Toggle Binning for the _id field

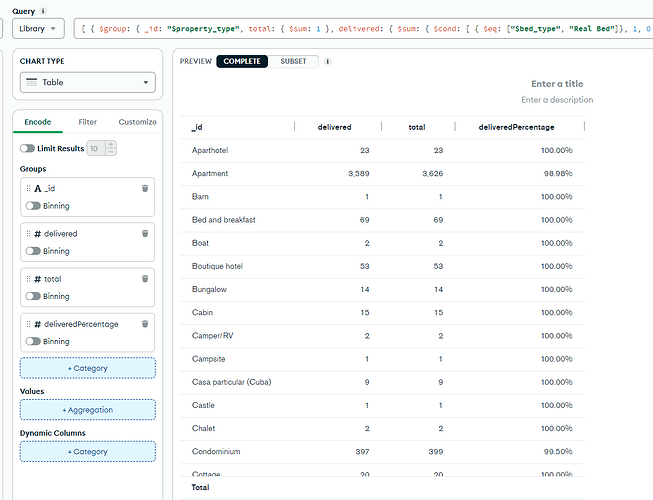[33, 206]
